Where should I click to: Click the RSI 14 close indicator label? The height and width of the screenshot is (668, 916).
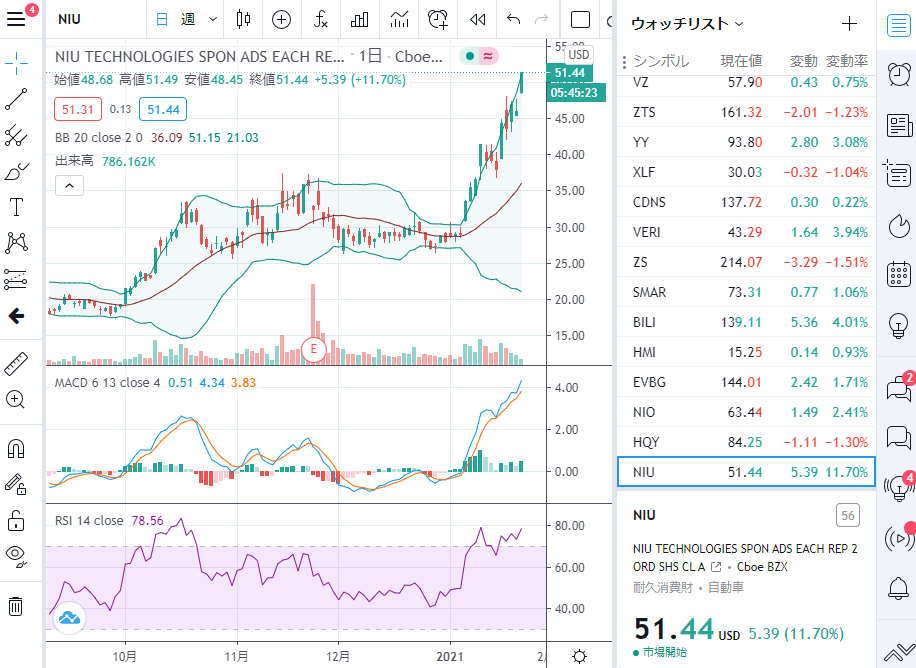point(89,521)
